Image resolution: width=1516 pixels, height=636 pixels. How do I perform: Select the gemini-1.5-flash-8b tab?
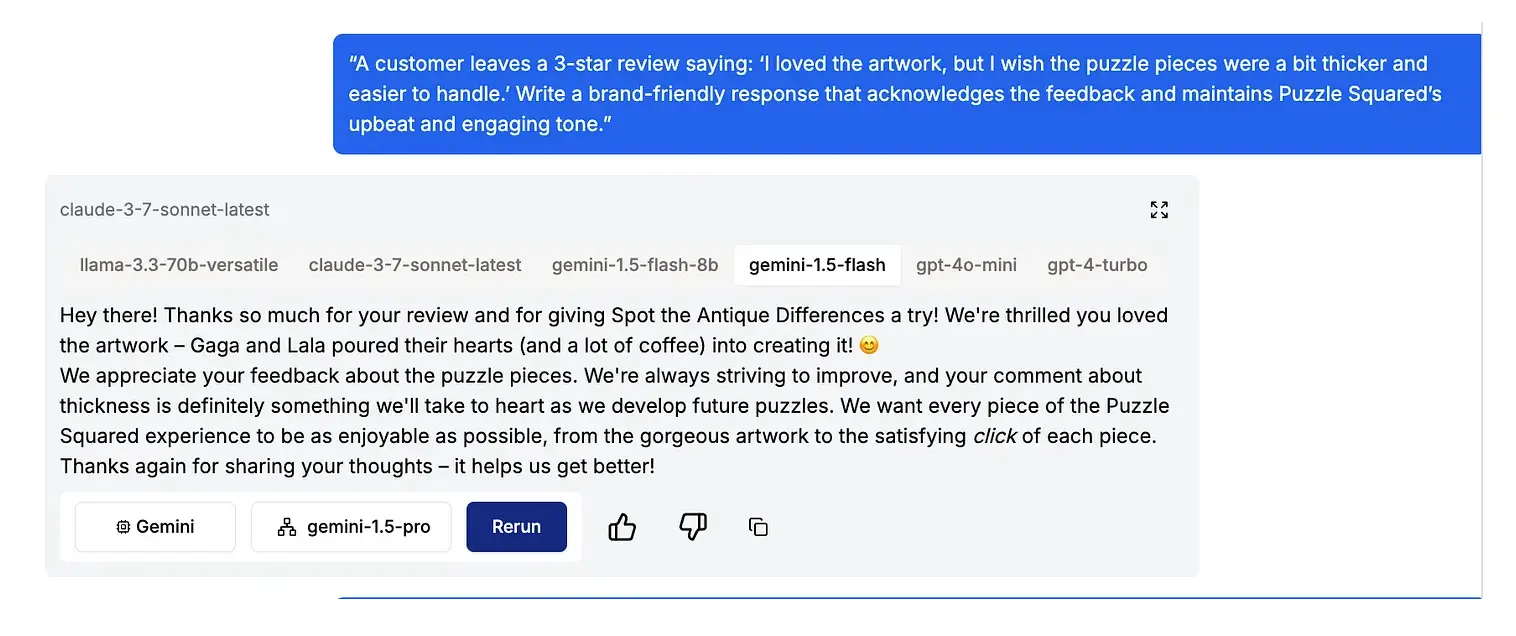635,265
